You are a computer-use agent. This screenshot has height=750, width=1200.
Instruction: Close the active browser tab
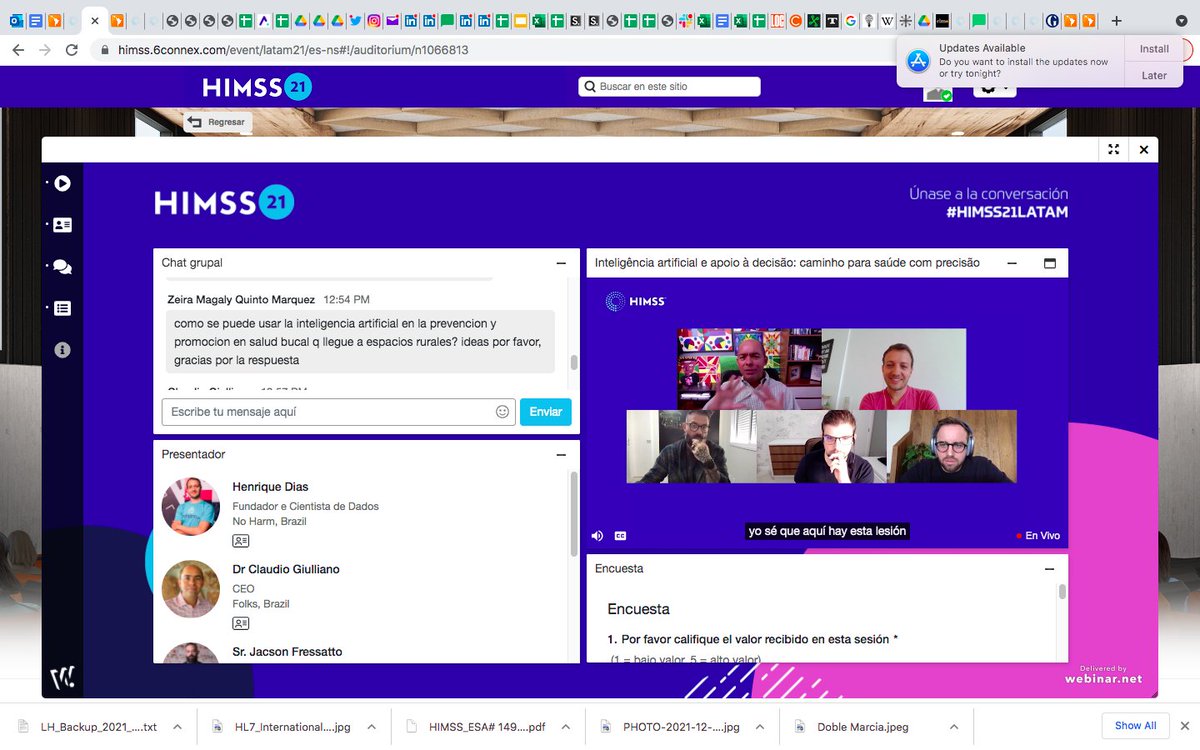[x=95, y=20]
